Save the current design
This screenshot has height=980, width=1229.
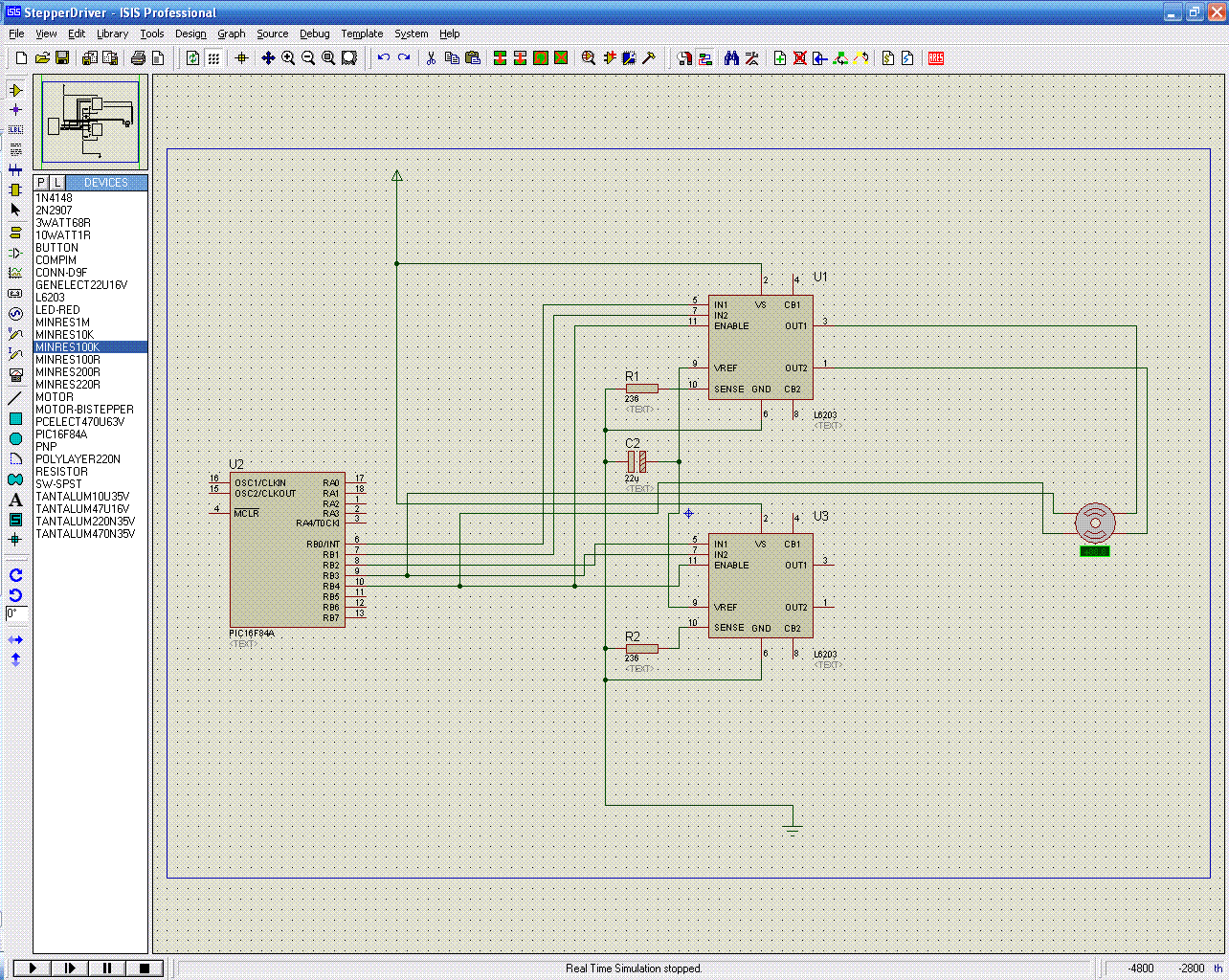click(x=62, y=58)
